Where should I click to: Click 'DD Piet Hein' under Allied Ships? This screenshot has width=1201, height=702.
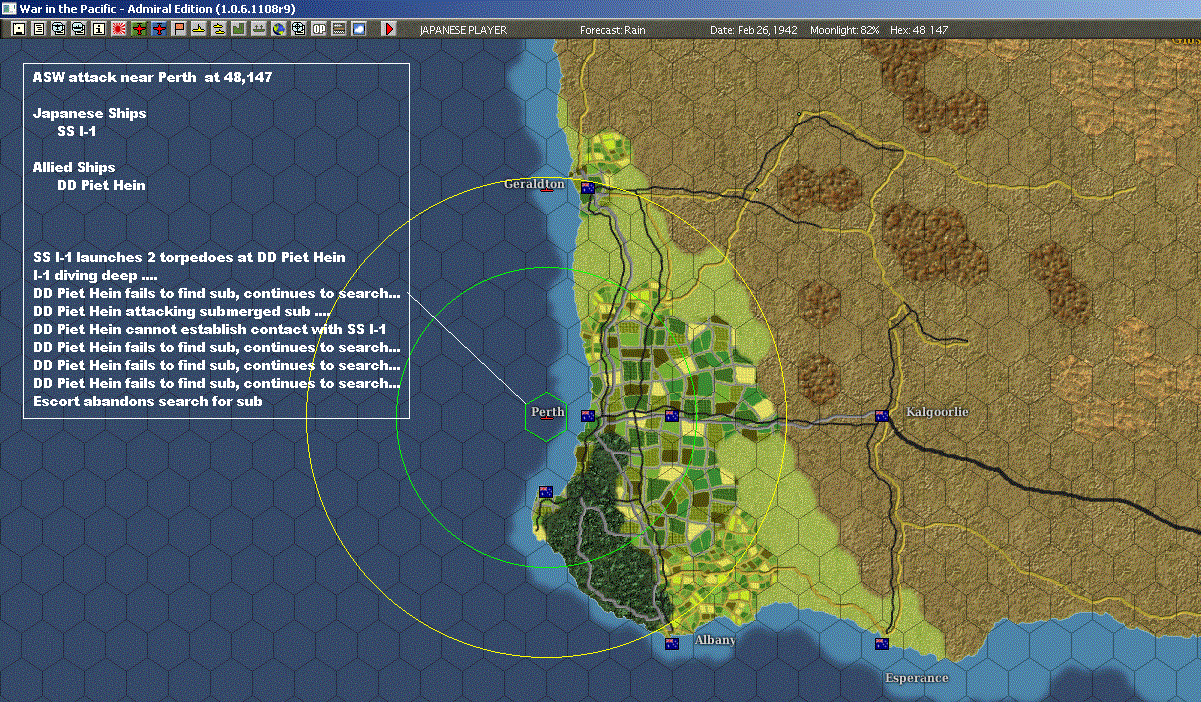[101, 185]
